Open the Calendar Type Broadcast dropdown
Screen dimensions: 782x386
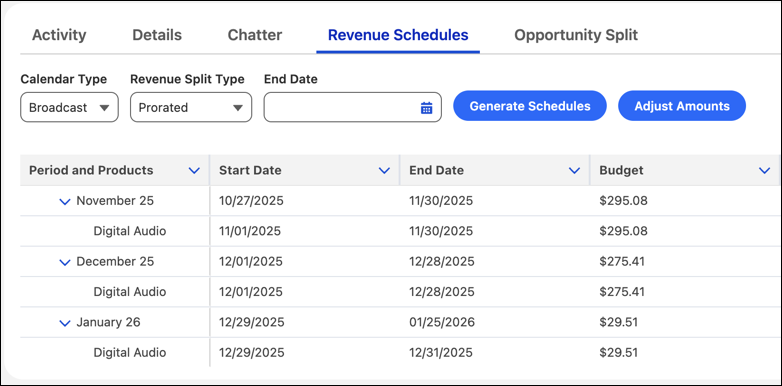69,107
